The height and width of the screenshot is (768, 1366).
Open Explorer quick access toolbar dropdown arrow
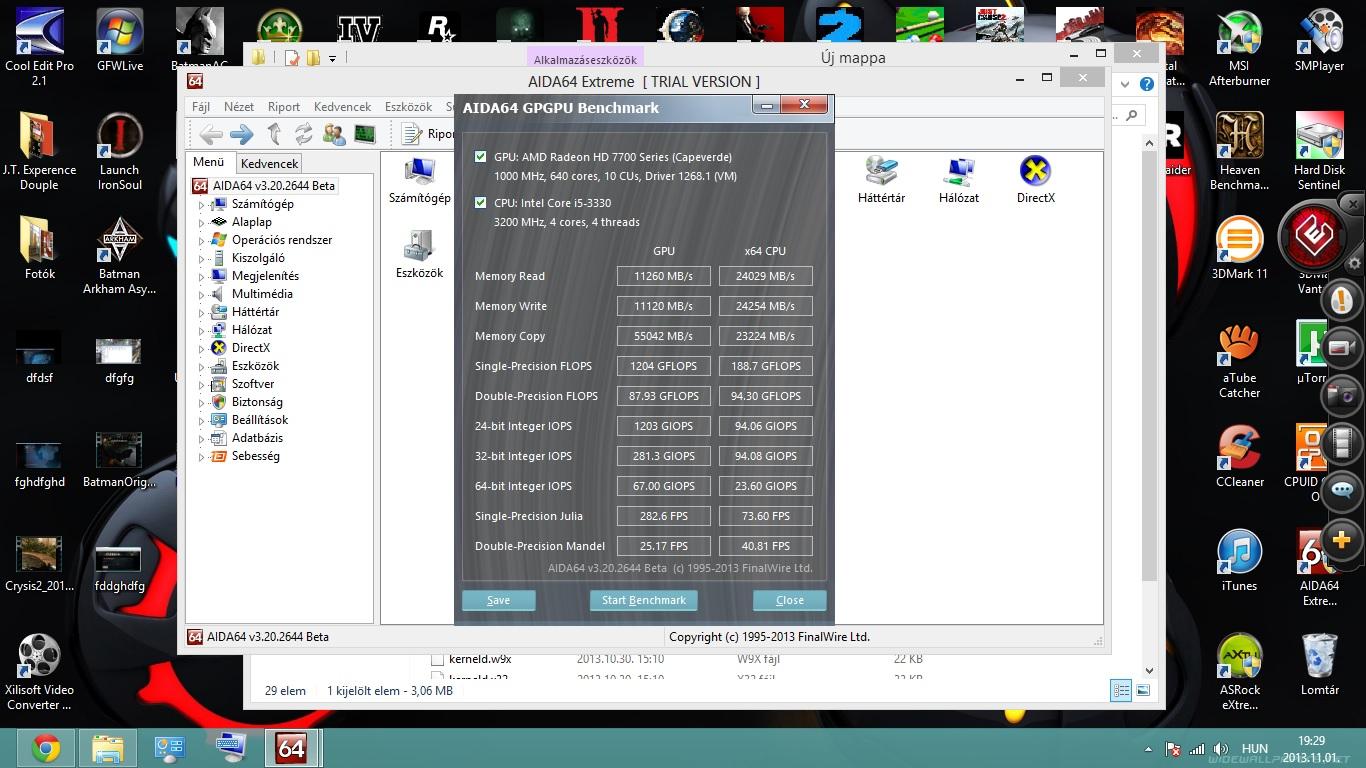point(332,59)
